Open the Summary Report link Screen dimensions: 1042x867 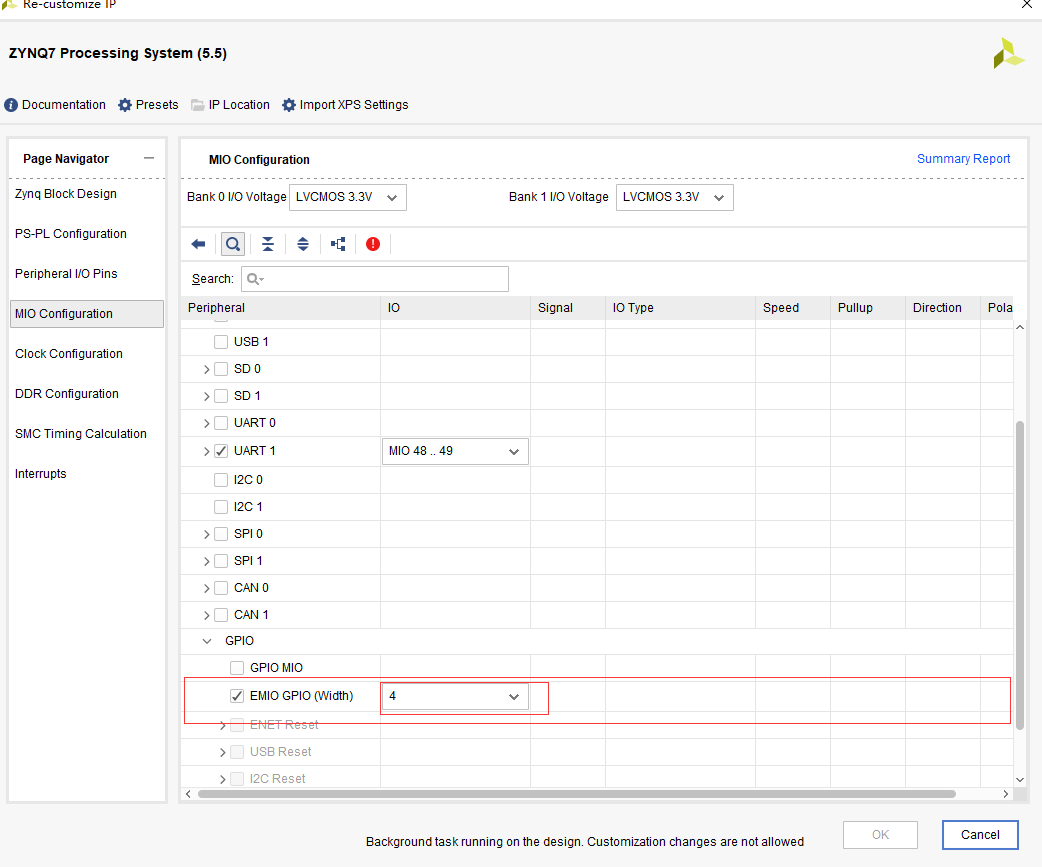pyautogui.click(x=963, y=159)
